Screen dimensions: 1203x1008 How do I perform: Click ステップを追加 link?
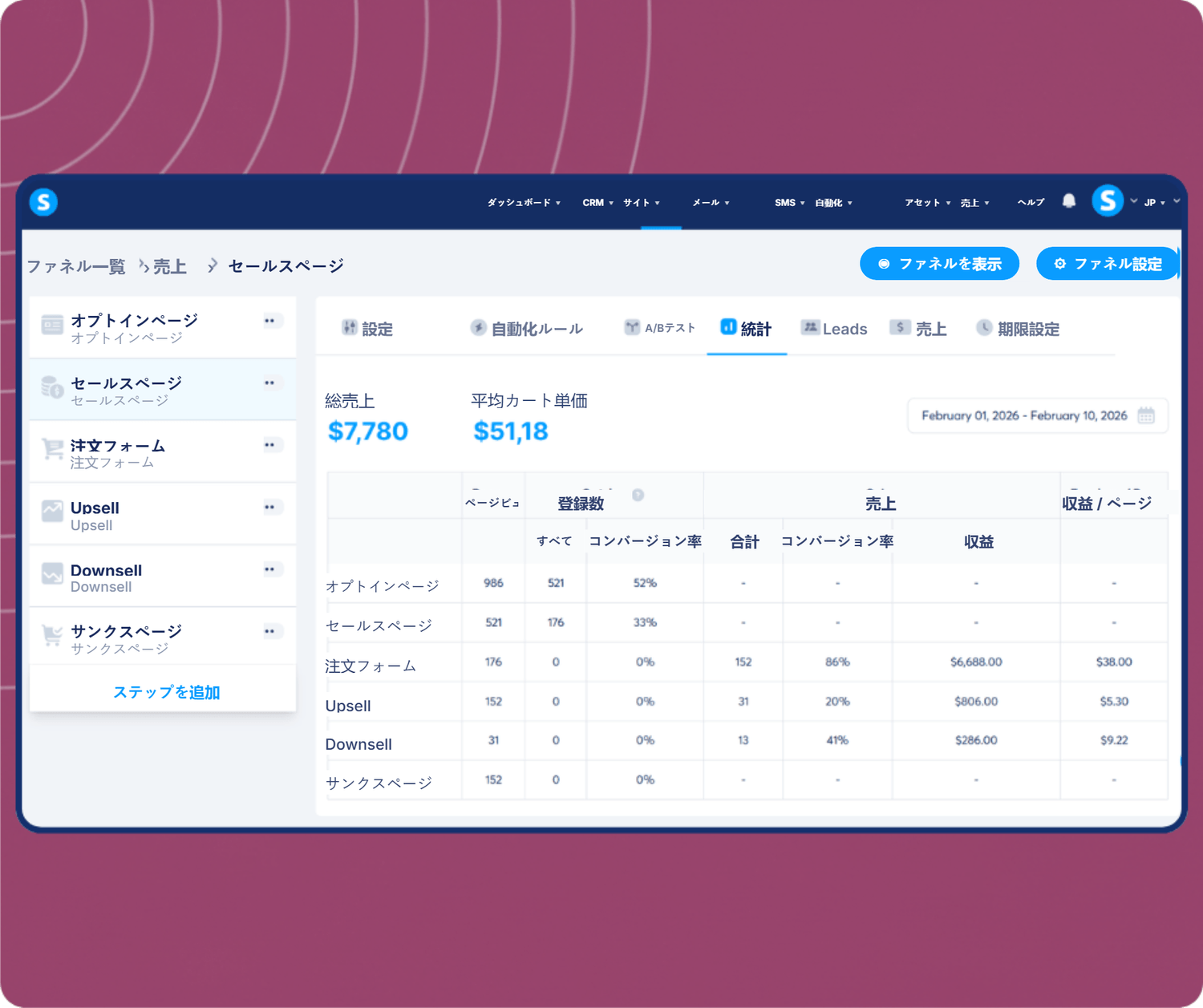(x=166, y=692)
